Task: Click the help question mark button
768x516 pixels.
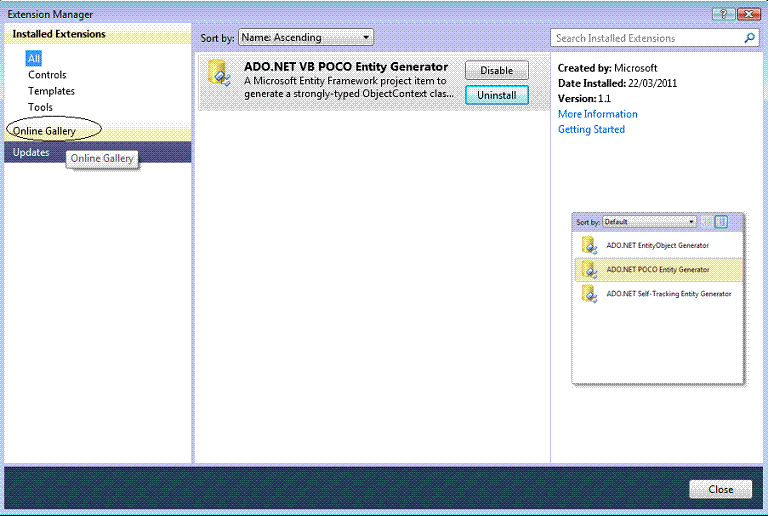Action: pyautogui.click(x=723, y=14)
